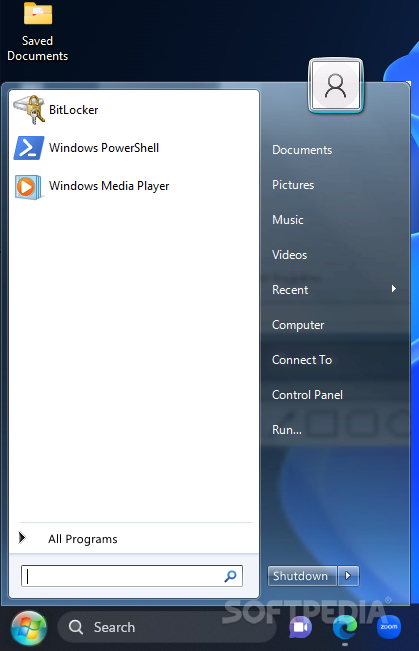419x651 pixels.
Task: Open Pictures from the start menu
Action: click(293, 185)
